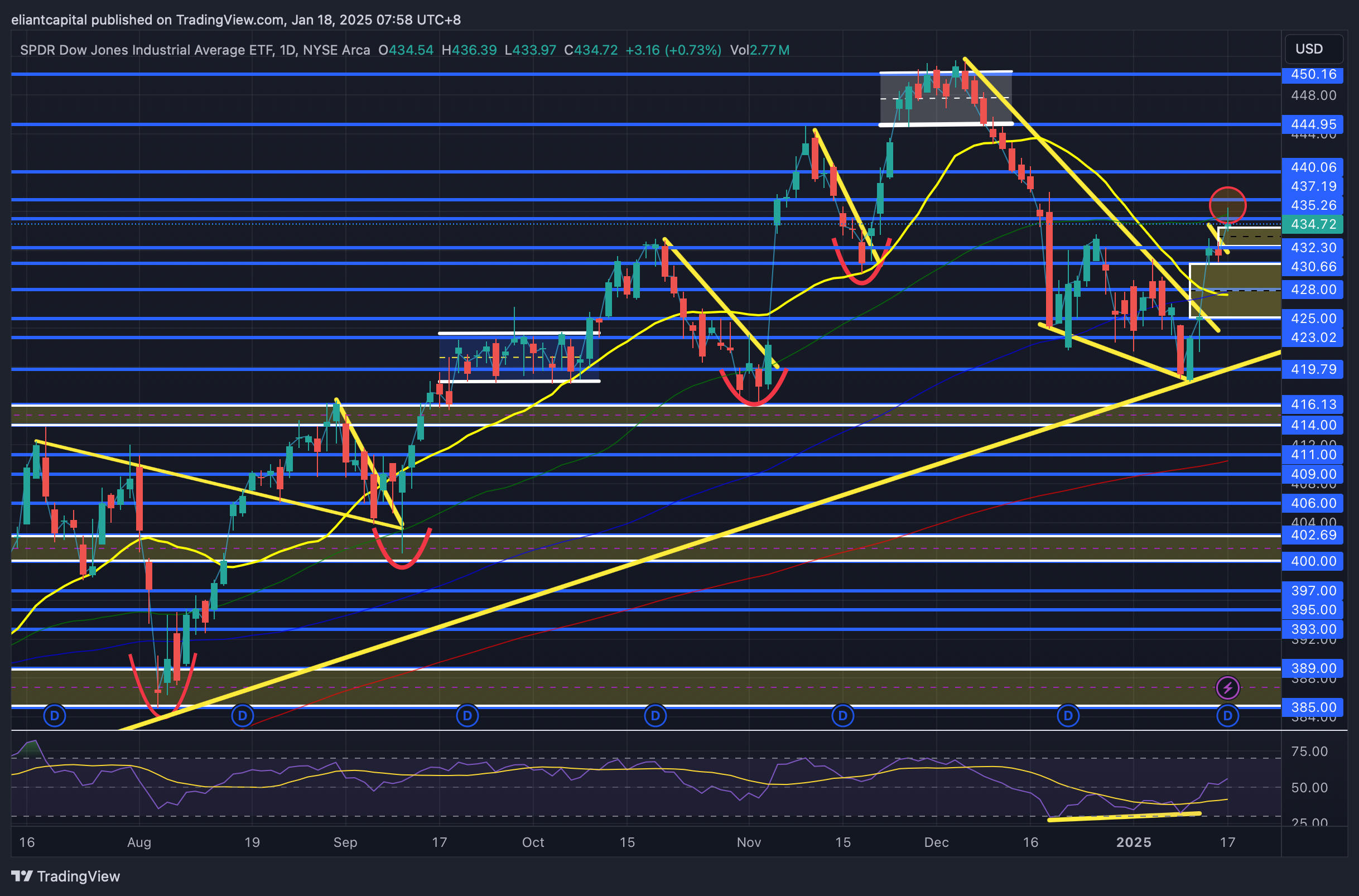This screenshot has height=896, width=1359.
Task: Click the 419.79 price level label
Action: click(1313, 369)
